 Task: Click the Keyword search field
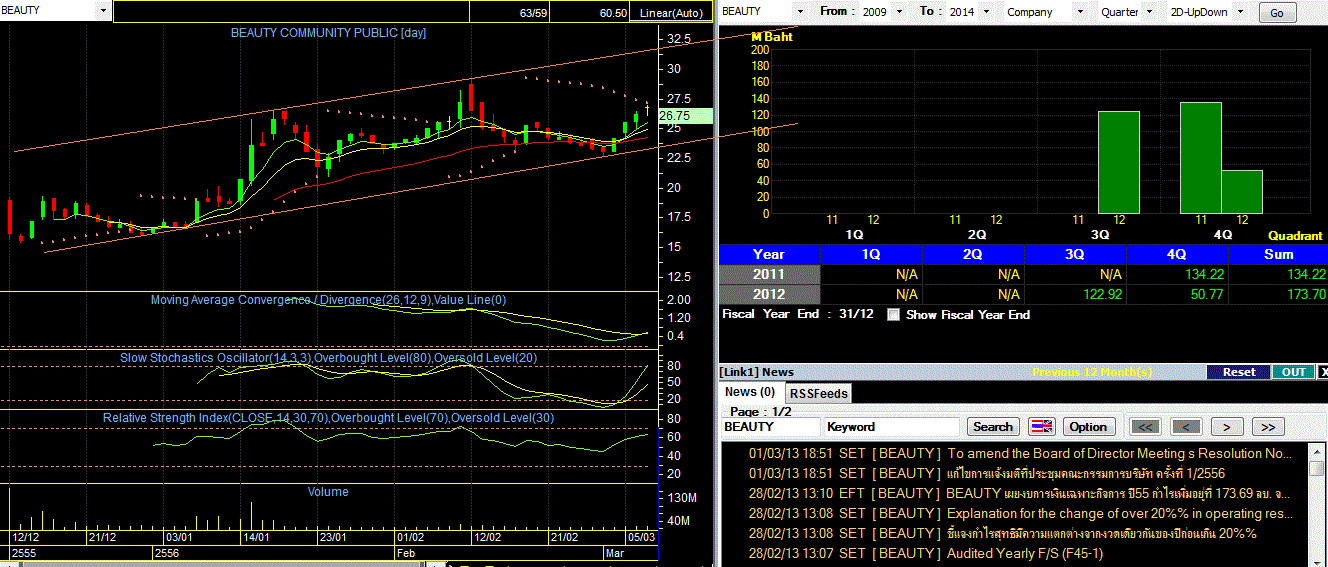892,427
